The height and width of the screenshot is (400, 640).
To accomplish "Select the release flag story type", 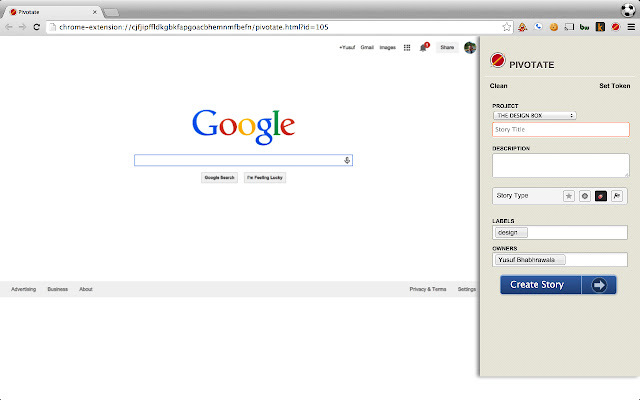I will point(617,196).
